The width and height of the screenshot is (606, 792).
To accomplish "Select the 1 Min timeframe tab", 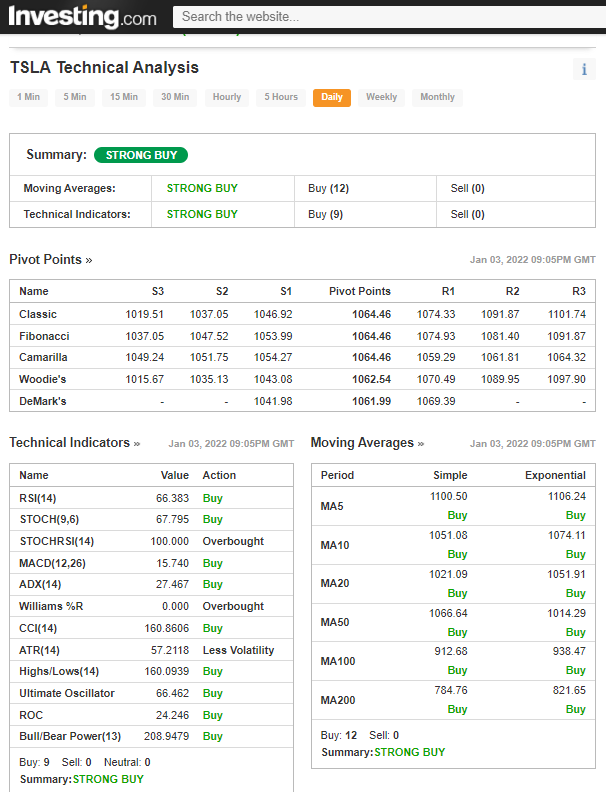I will coord(28,97).
